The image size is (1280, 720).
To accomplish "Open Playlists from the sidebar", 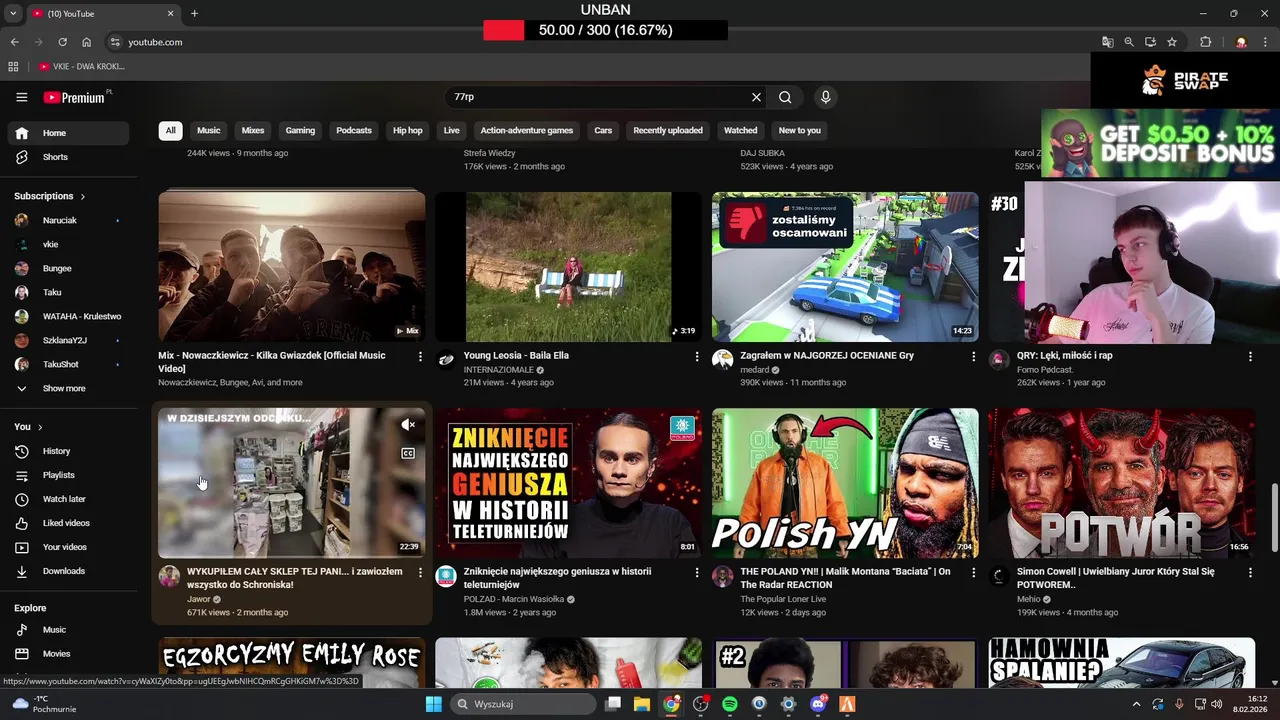I will [x=68, y=475].
